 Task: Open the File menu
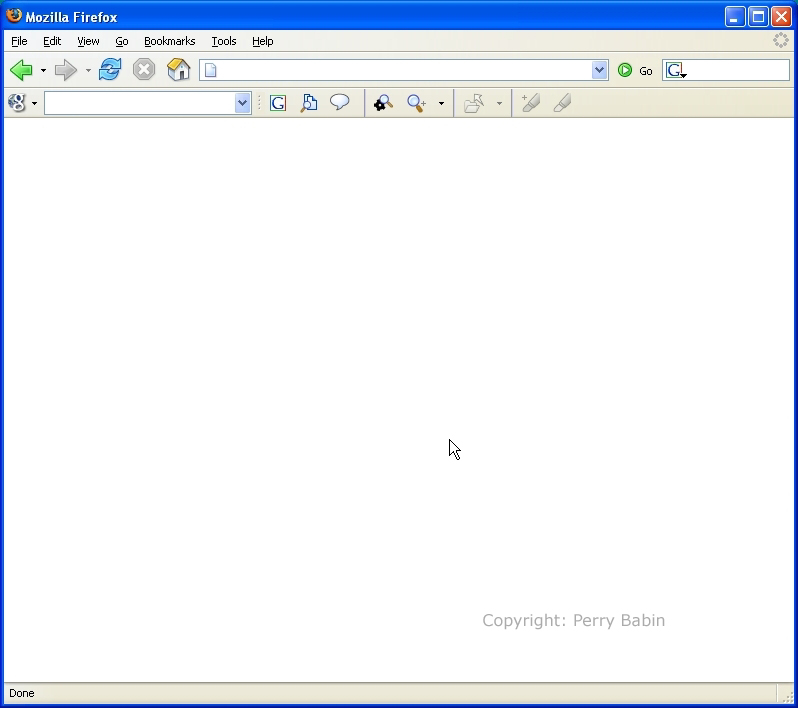tap(19, 41)
